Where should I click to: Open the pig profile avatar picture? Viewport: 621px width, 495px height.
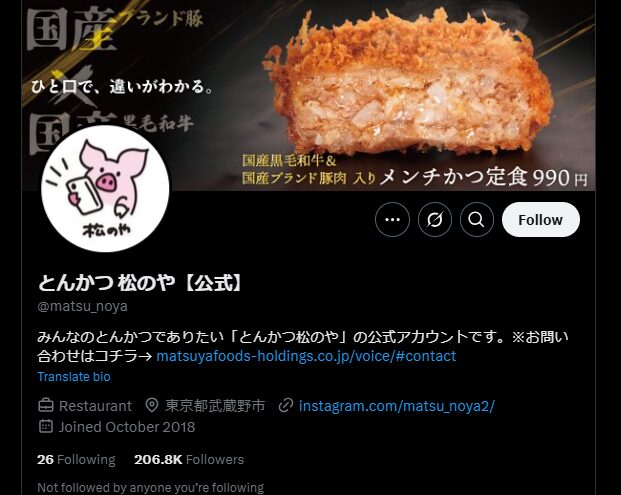[x=105, y=188]
